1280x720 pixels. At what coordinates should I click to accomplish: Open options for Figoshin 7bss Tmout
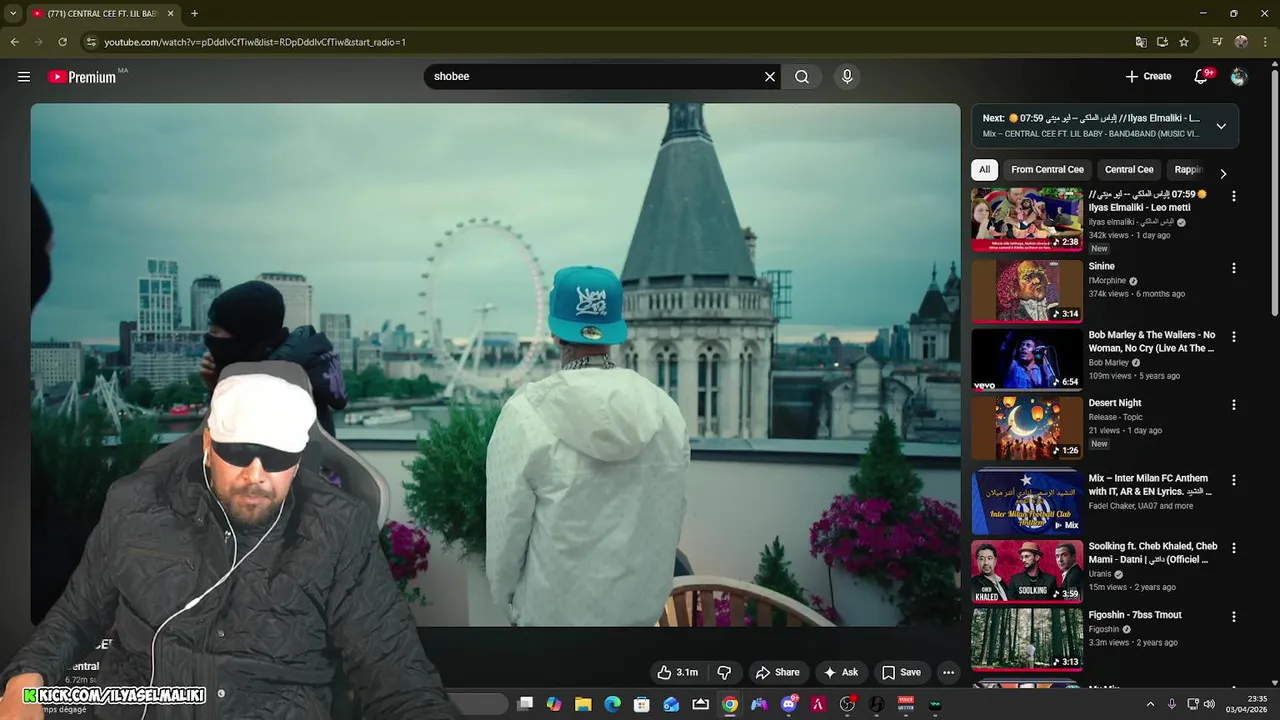pos(1233,617)
